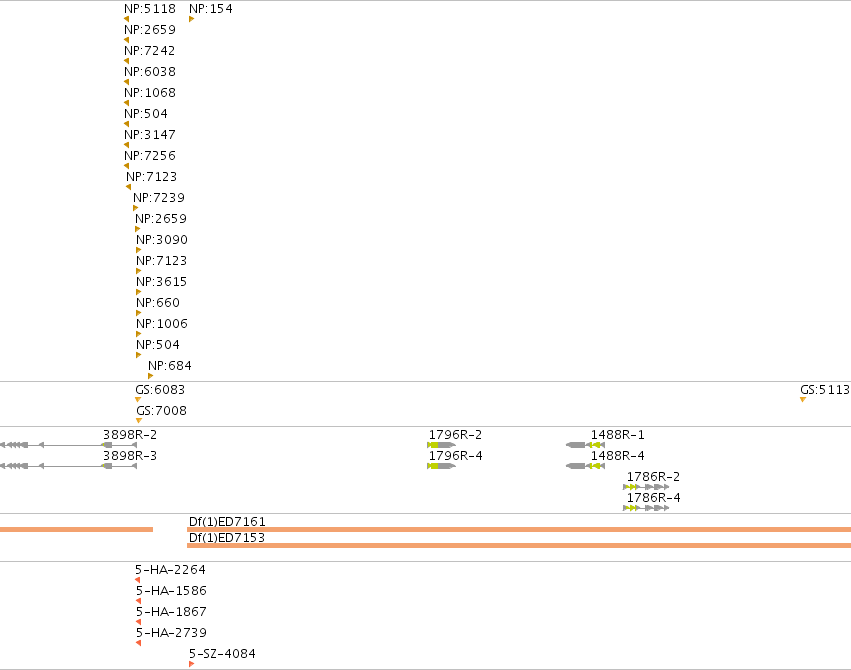
Task: Click the NP:1068 feature label
Action: (x=150, y=93)
